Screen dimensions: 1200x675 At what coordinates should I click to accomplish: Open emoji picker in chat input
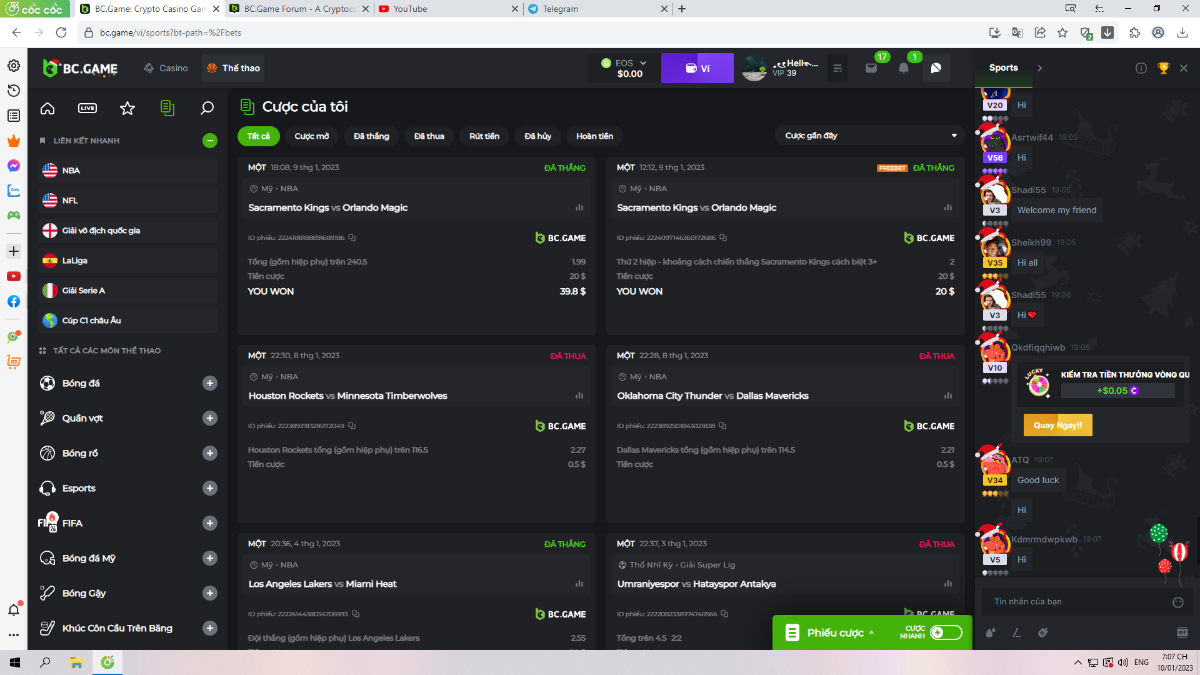tap(1177, 602)
